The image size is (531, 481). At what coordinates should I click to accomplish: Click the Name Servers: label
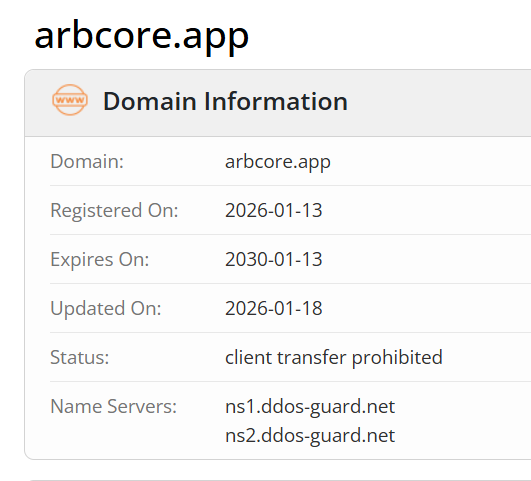click(113, 406)
